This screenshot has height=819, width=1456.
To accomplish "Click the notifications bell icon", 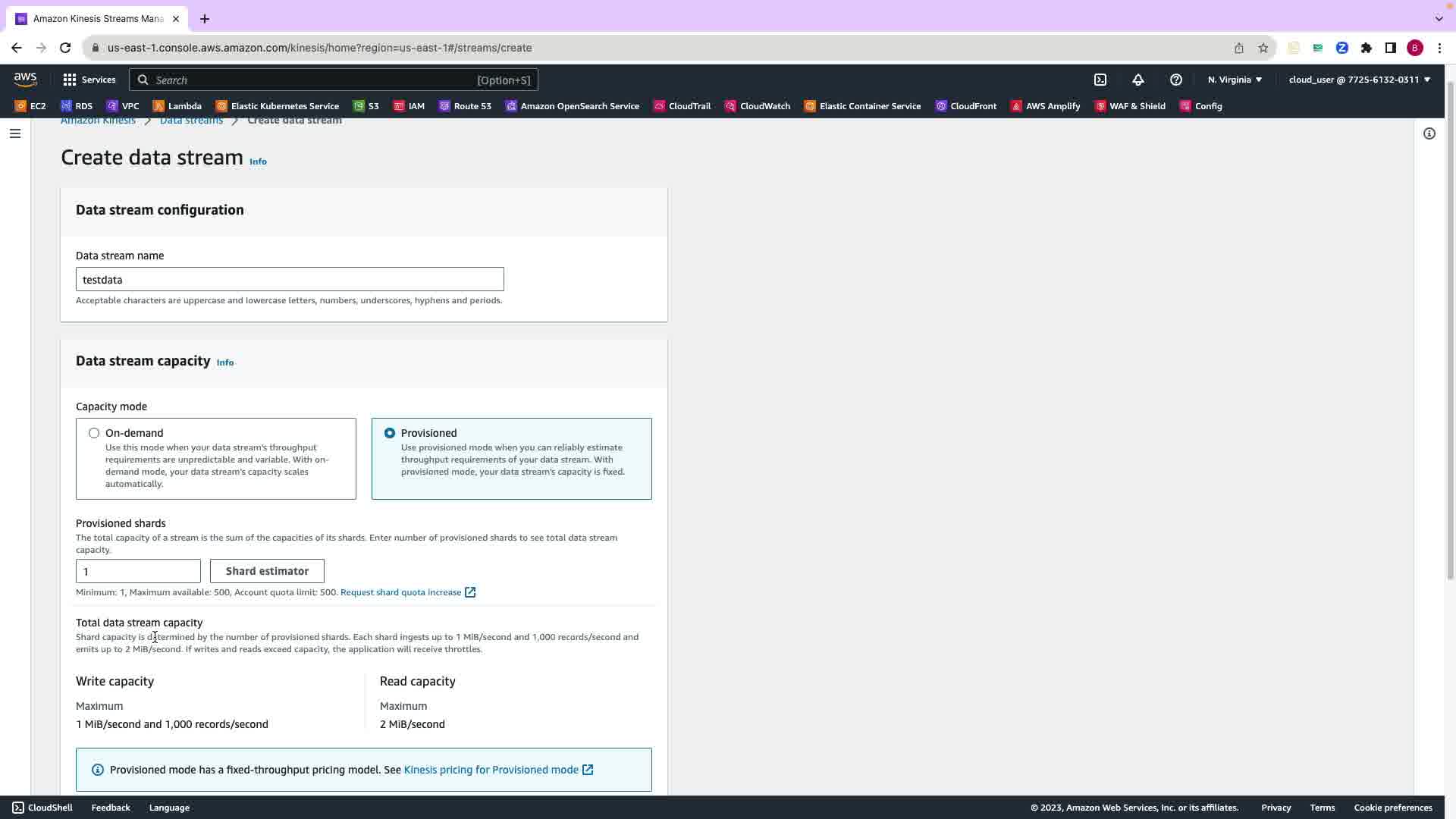I will tap(1137, 80).
